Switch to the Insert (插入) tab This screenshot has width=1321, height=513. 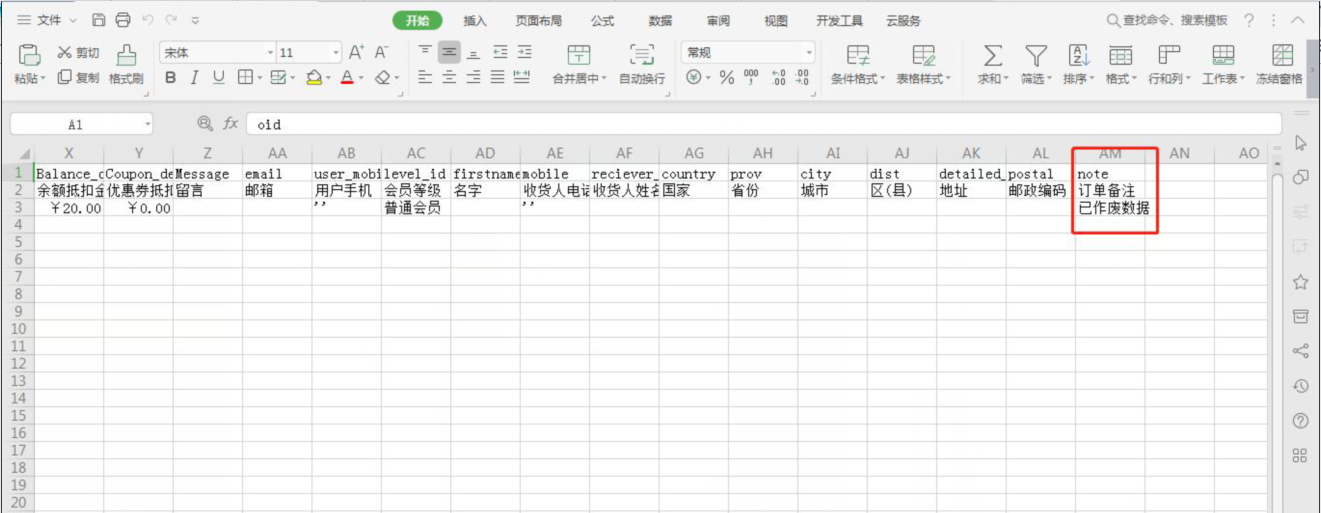click(x=475, y=21)
